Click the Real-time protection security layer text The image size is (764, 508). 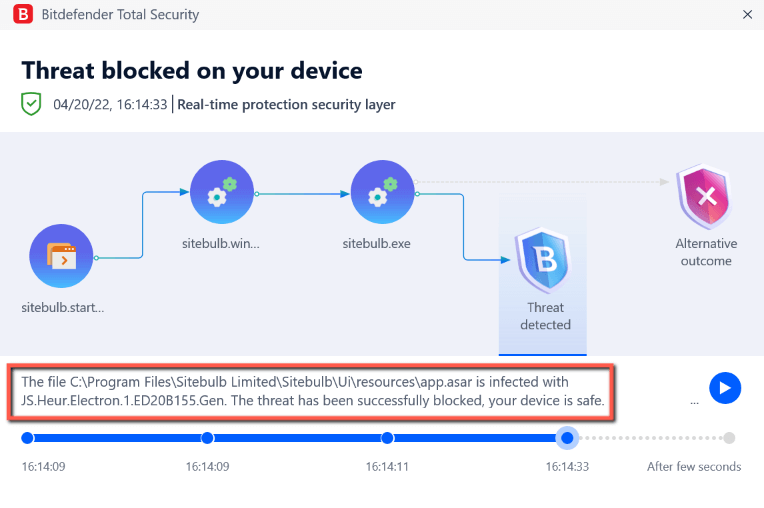click(286, 105)
